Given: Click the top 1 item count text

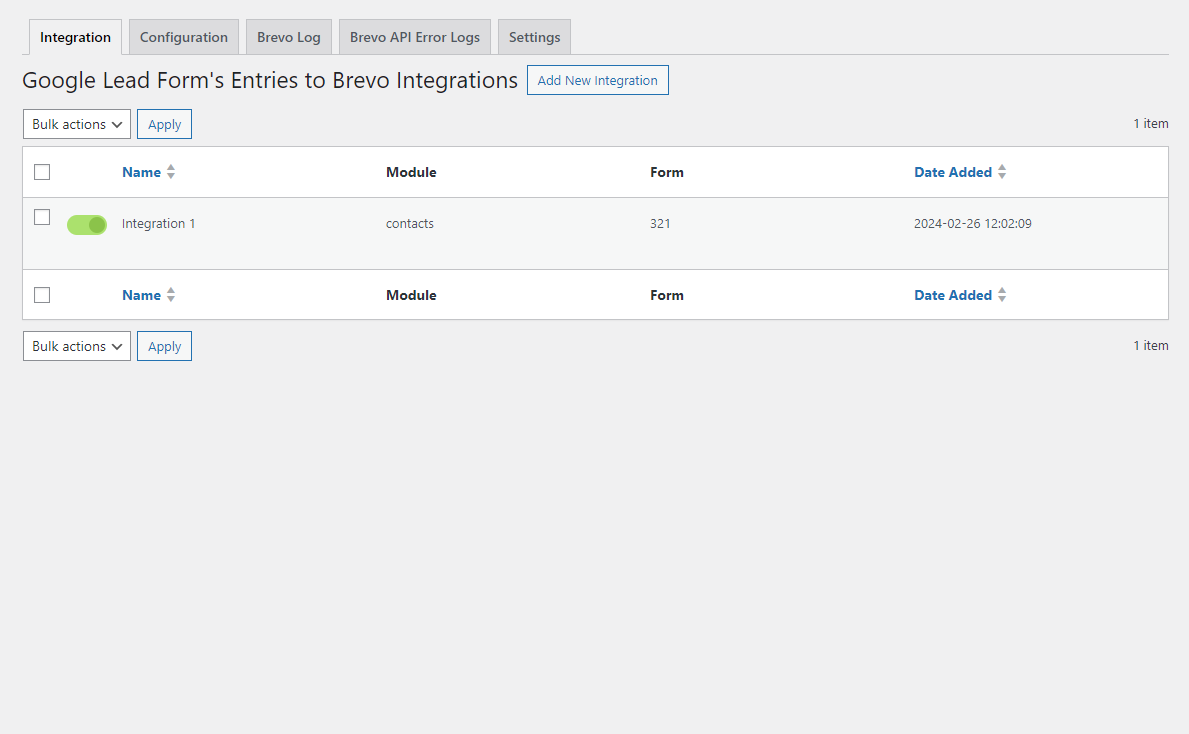Looking at the screenshot, I should pos(1150,124).
